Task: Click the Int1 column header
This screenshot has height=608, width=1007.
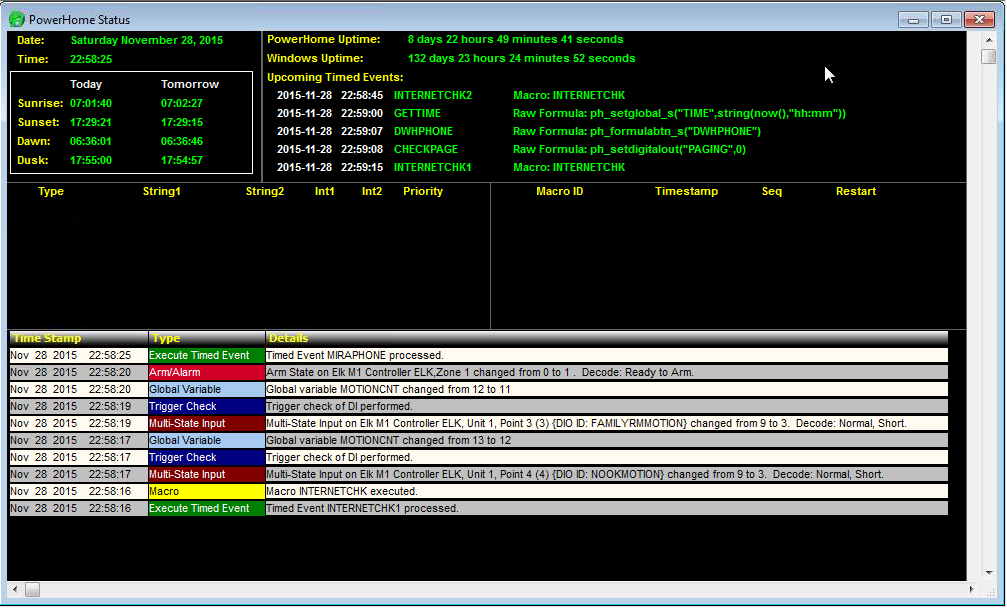Action: (324, 191)
